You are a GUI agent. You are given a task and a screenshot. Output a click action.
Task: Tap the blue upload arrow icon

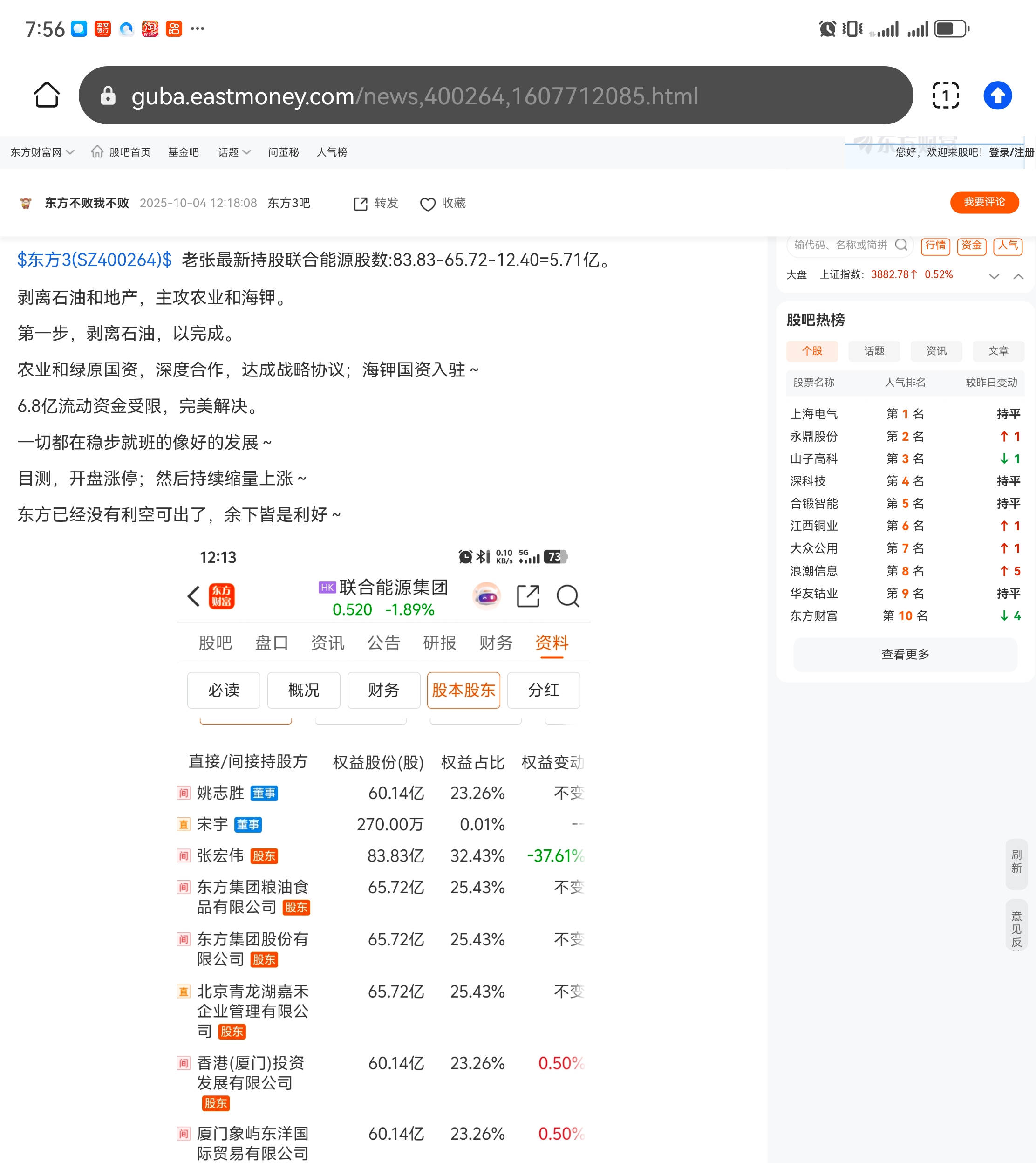click(997, 95)
